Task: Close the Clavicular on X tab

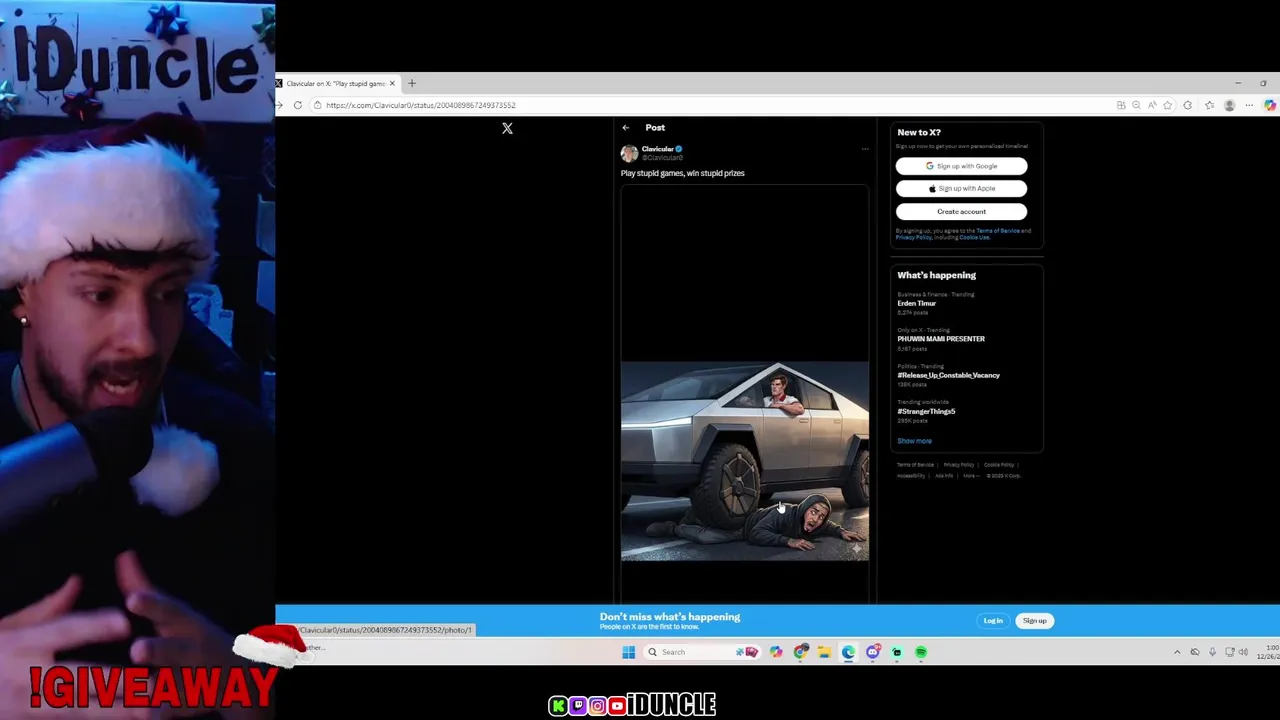Action: (392, 83)
